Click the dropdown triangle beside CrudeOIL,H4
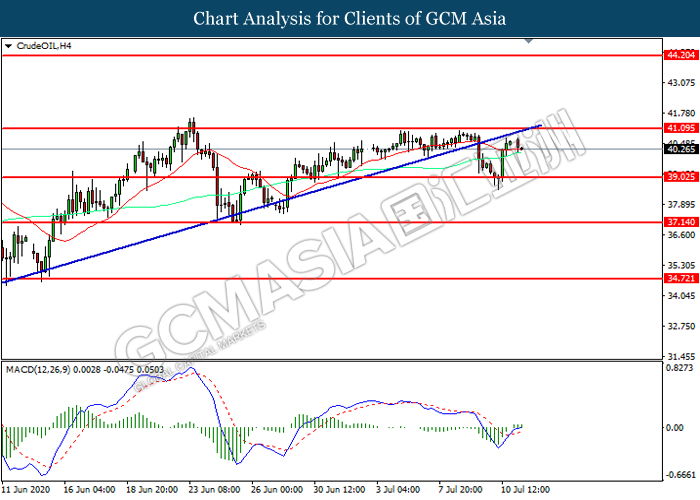The width and height of the screenshot is (700, 500). [x=9, y=46]
